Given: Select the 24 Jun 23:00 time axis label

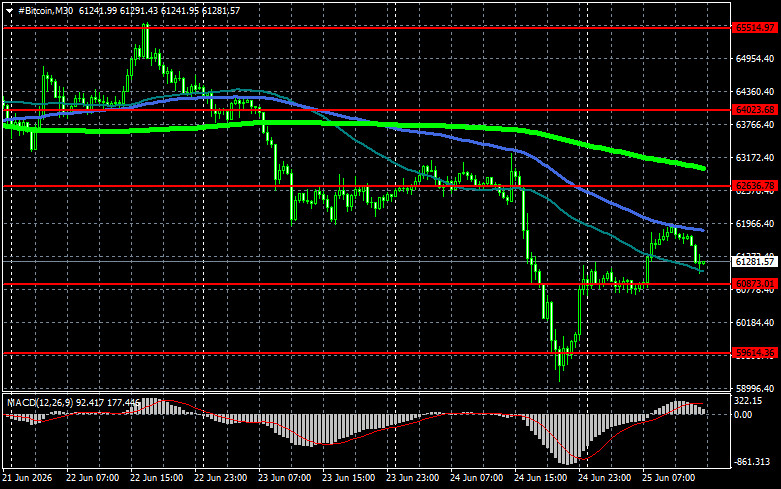Looking at the screenshot, I should point(605,478).
